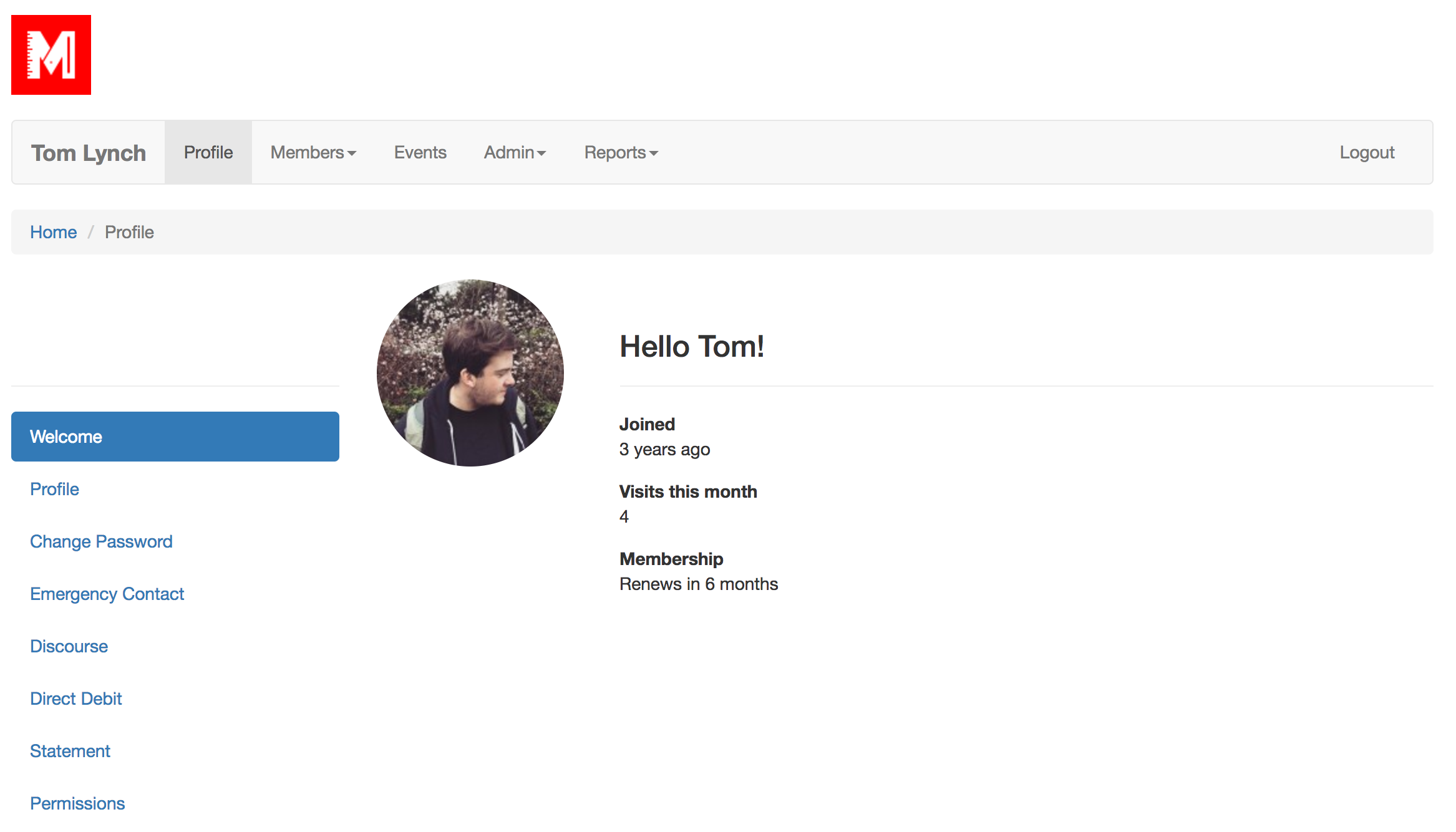Click the 'Joined' label

(x=647, y=424)
